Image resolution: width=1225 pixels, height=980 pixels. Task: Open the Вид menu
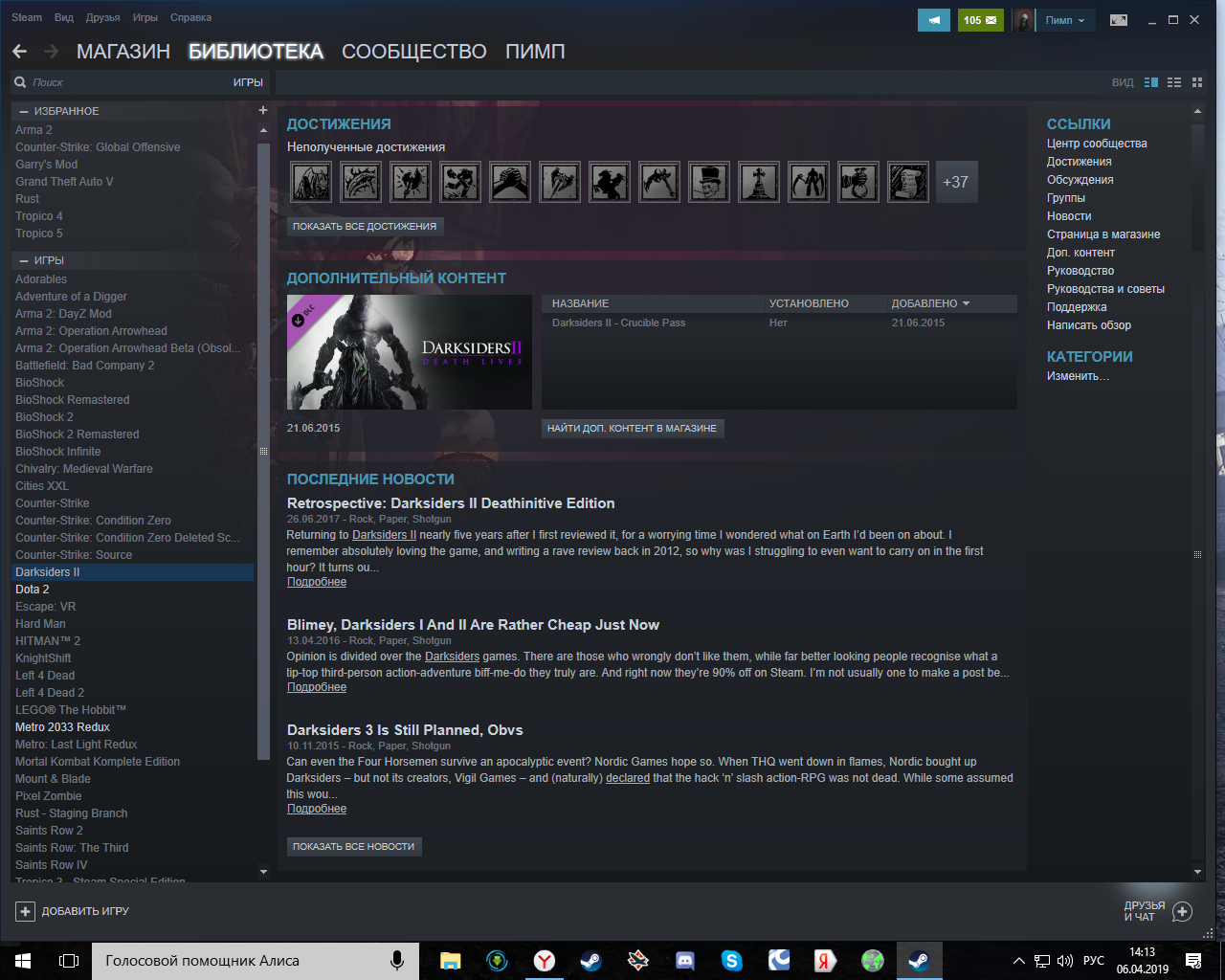tap(64, 17)
